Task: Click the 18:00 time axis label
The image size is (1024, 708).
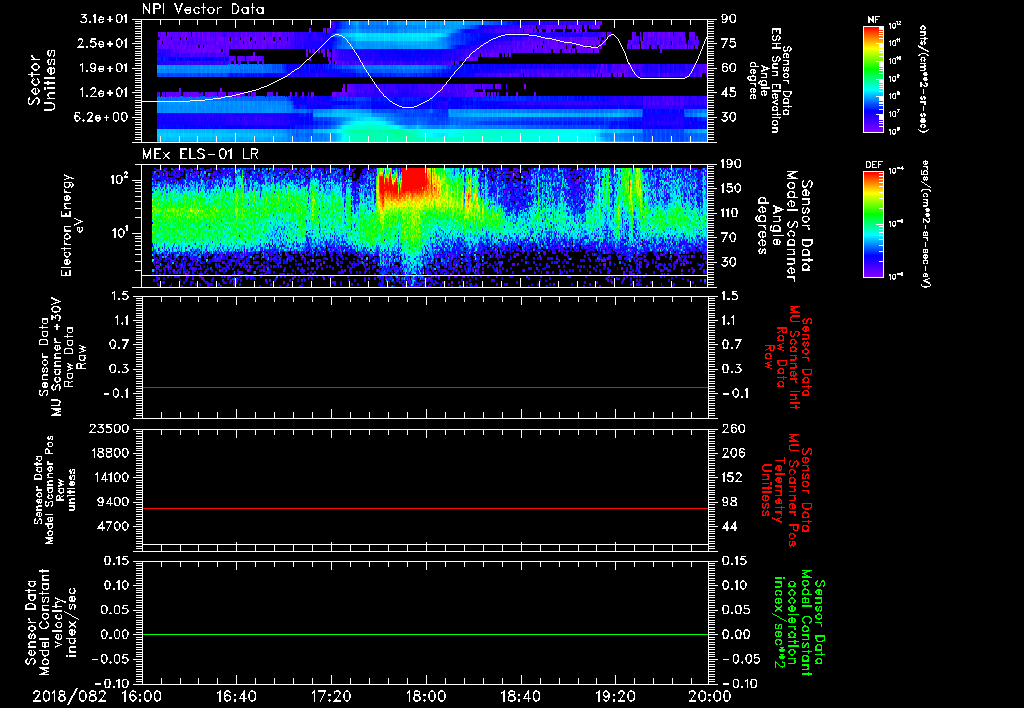Action: click(x=426, y=696)
